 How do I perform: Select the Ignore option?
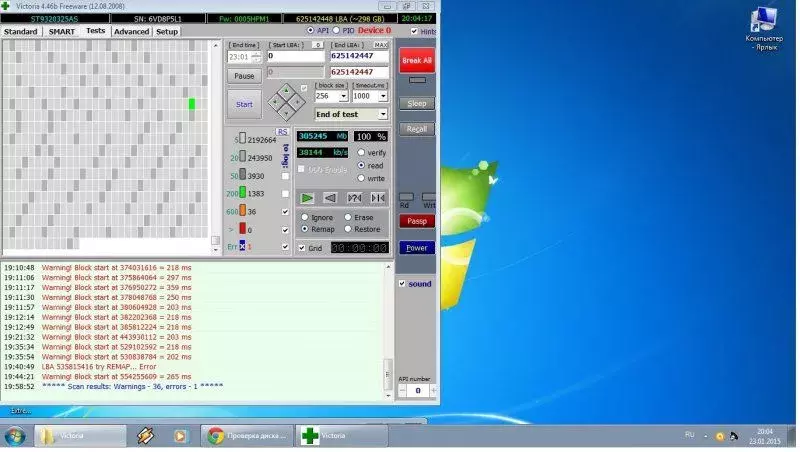[x=305, y=217]
